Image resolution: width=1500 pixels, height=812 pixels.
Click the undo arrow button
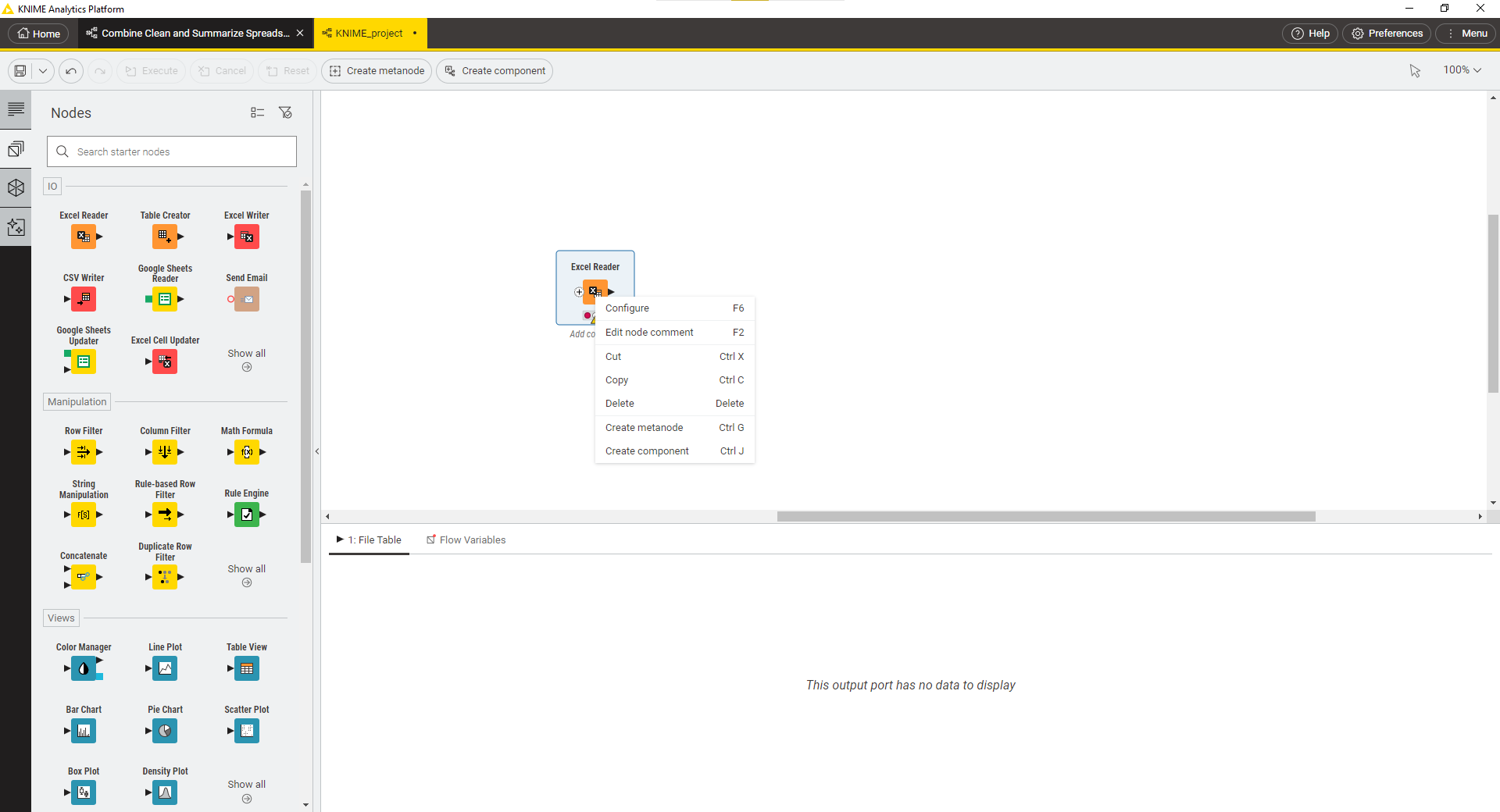click(x=71, y=71)
